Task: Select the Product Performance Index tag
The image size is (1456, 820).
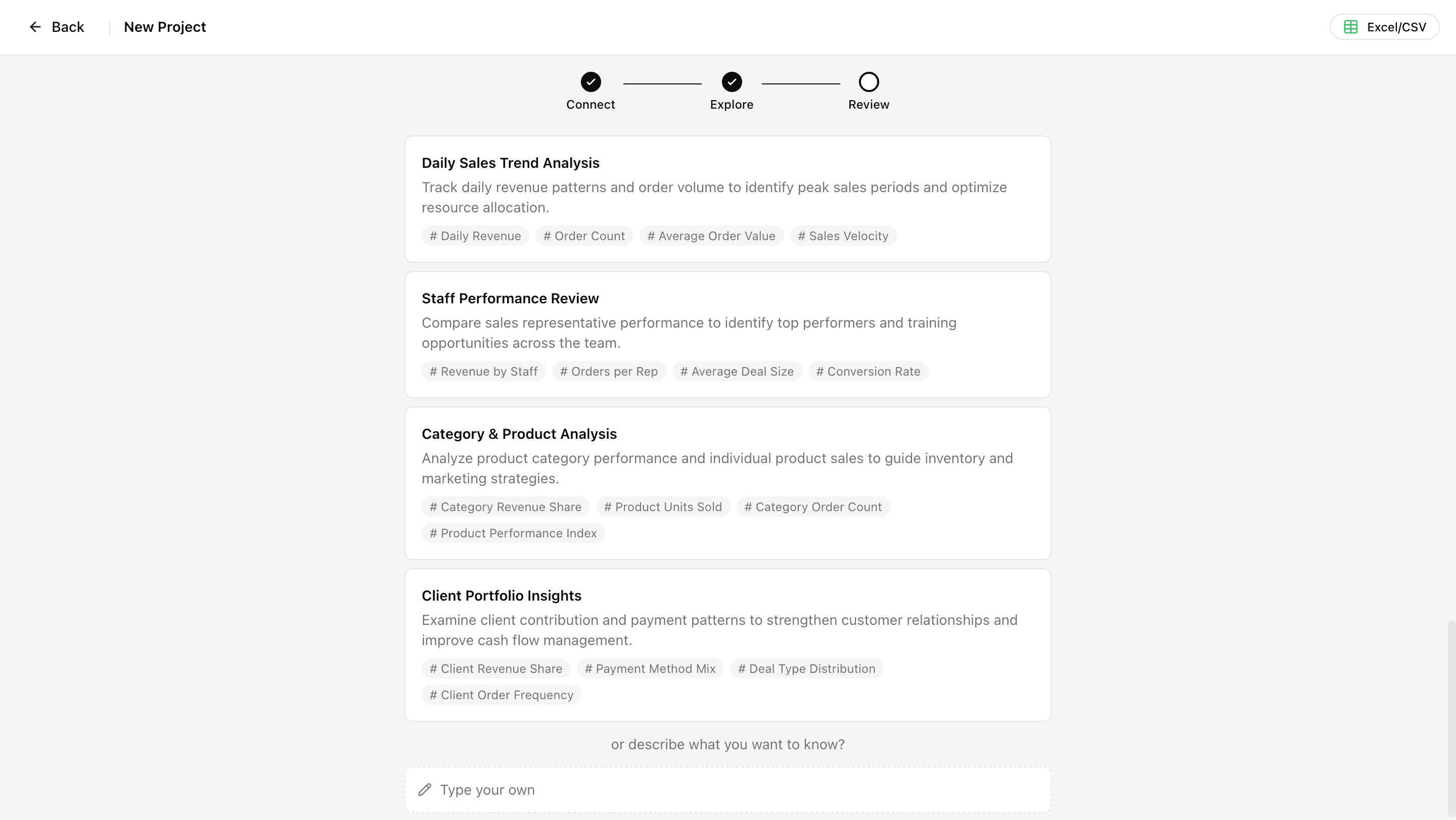Action: (513, 533)
